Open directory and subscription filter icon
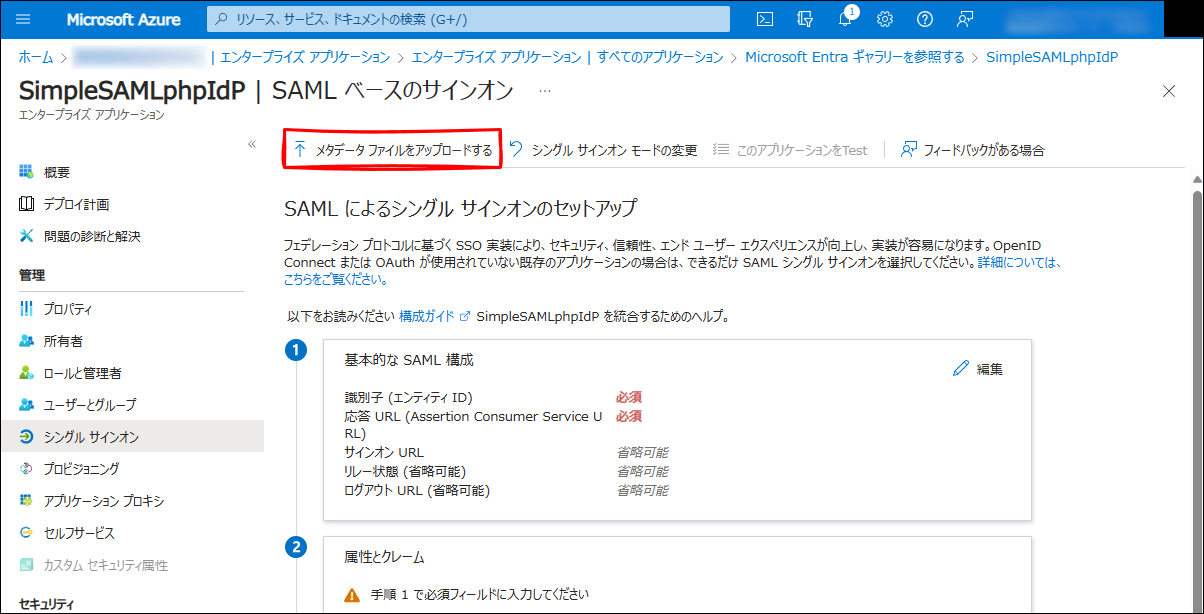This screenshot has width=1204, height=614. [x=805, y=19]
